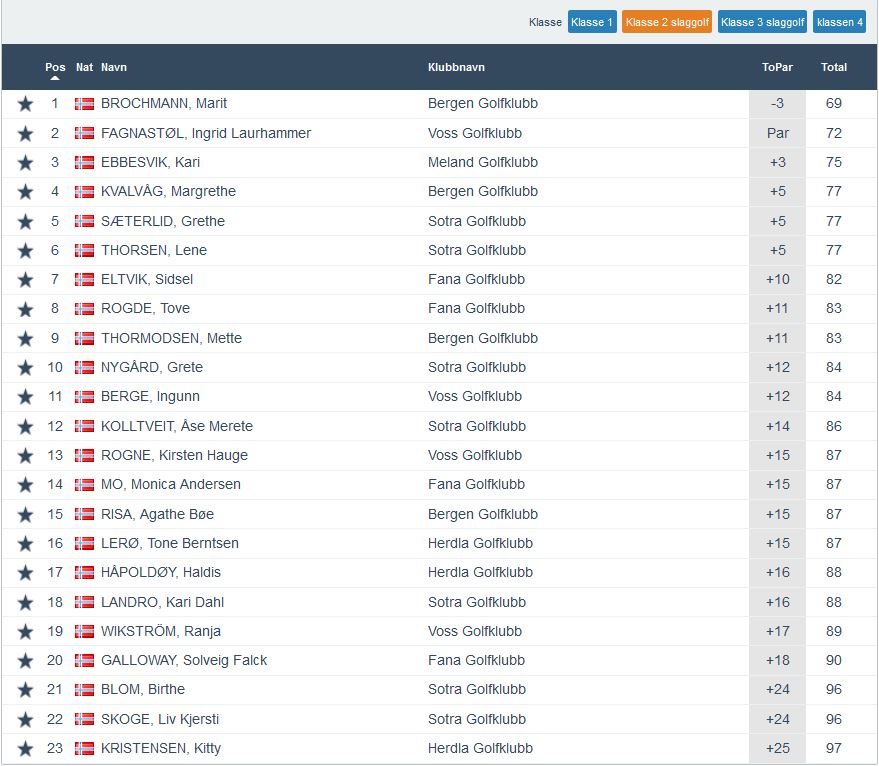This screenshot has width=879, height=766.
Task: Open player THORMODSEN, Mette
Action: tap(171, 338)
